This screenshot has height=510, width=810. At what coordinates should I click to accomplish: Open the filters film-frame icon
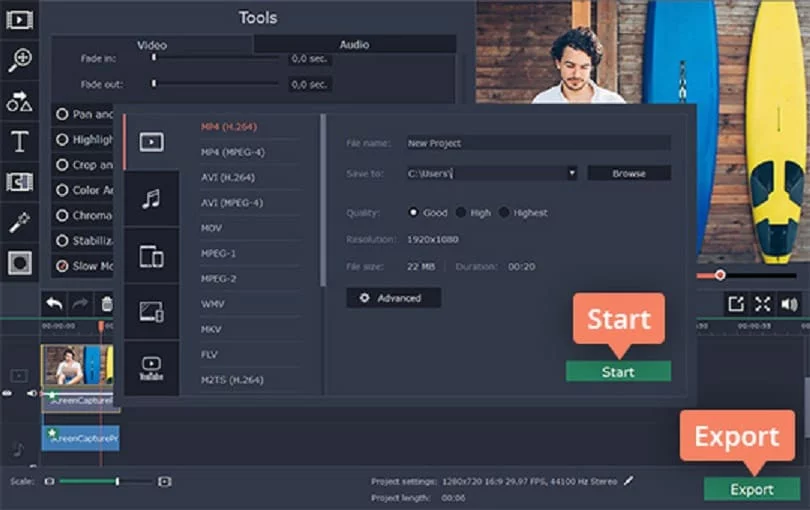tap(20, 182)
